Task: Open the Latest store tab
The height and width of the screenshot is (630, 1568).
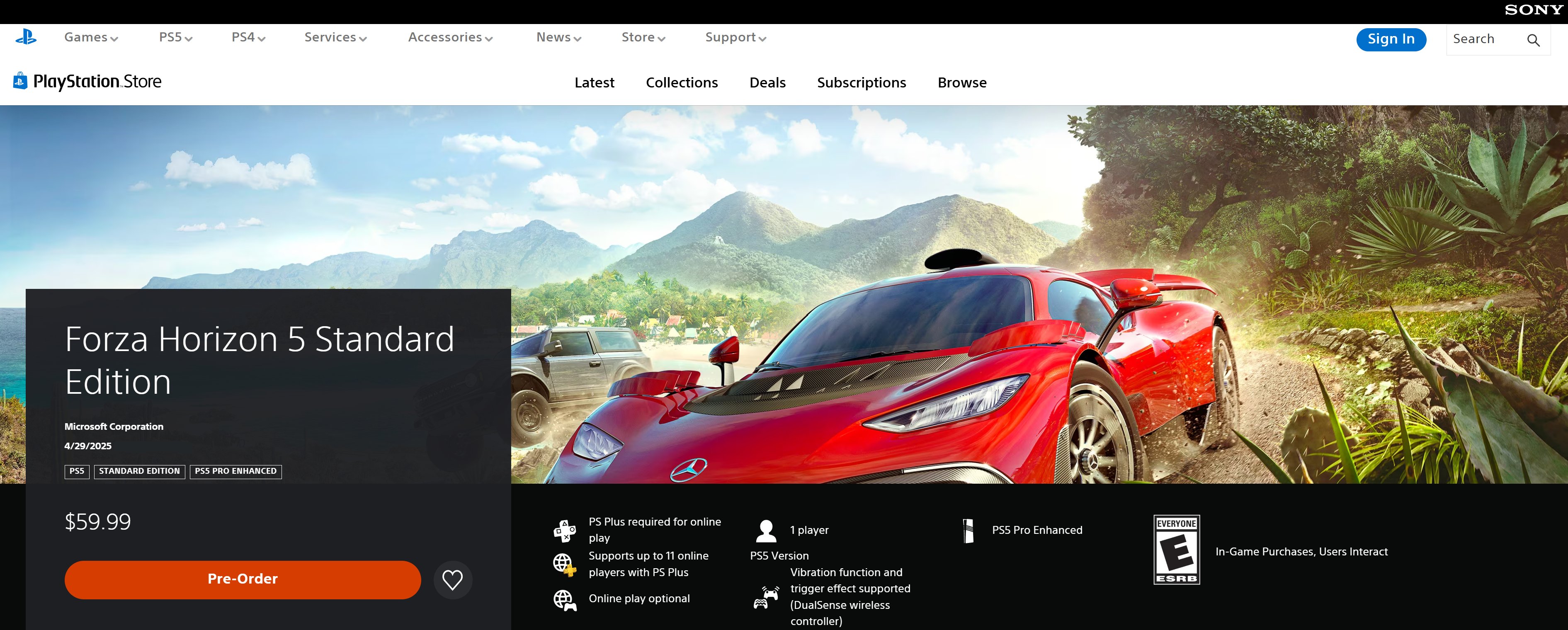Action: point(594,83)
